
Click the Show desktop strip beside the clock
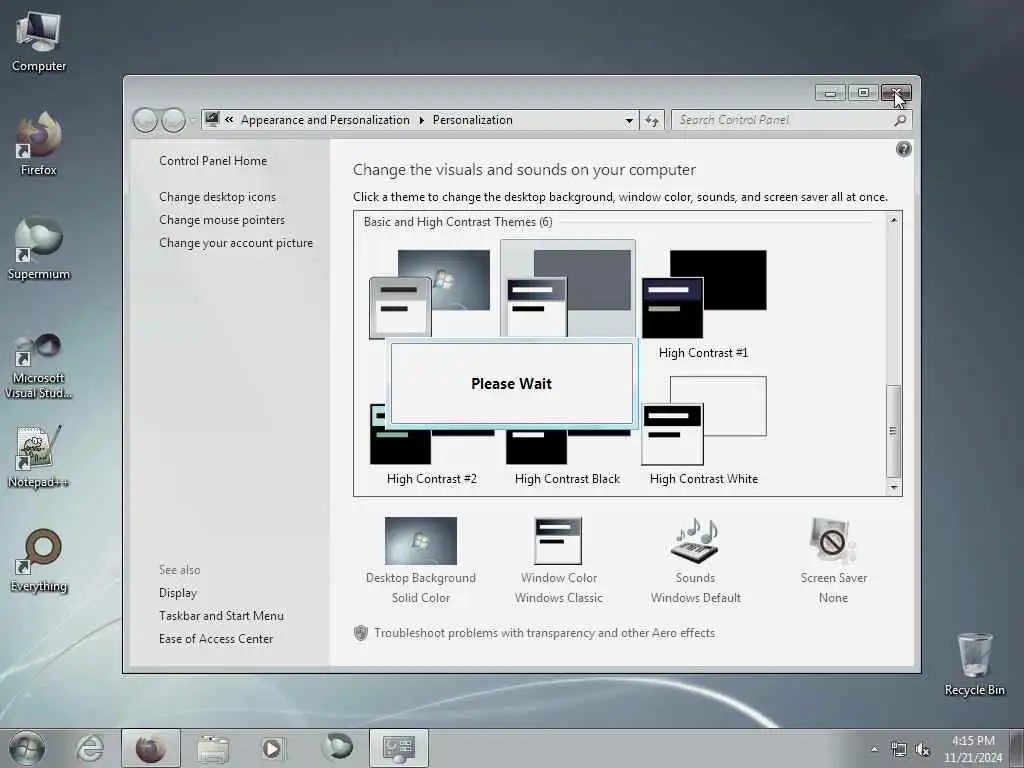click(x=1018, y=748)
